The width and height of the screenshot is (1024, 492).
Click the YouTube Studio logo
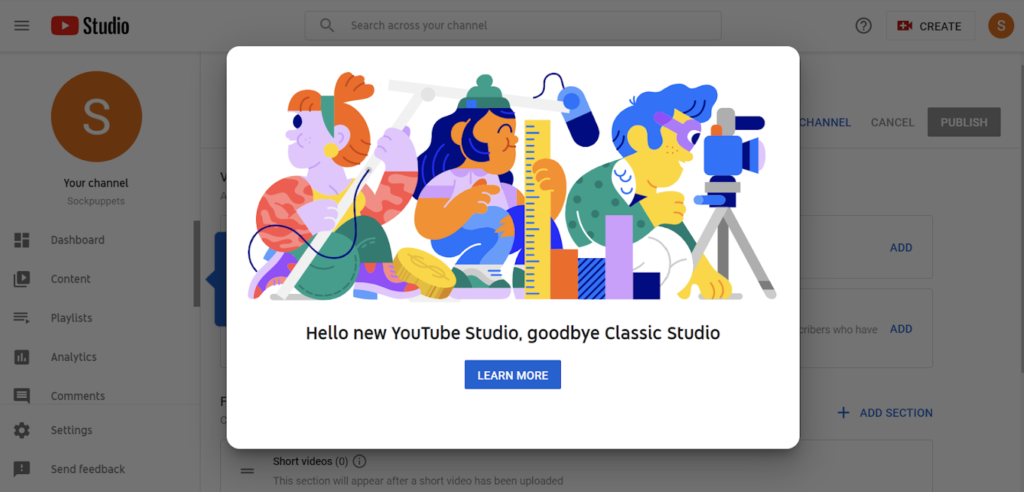(90, 26)
